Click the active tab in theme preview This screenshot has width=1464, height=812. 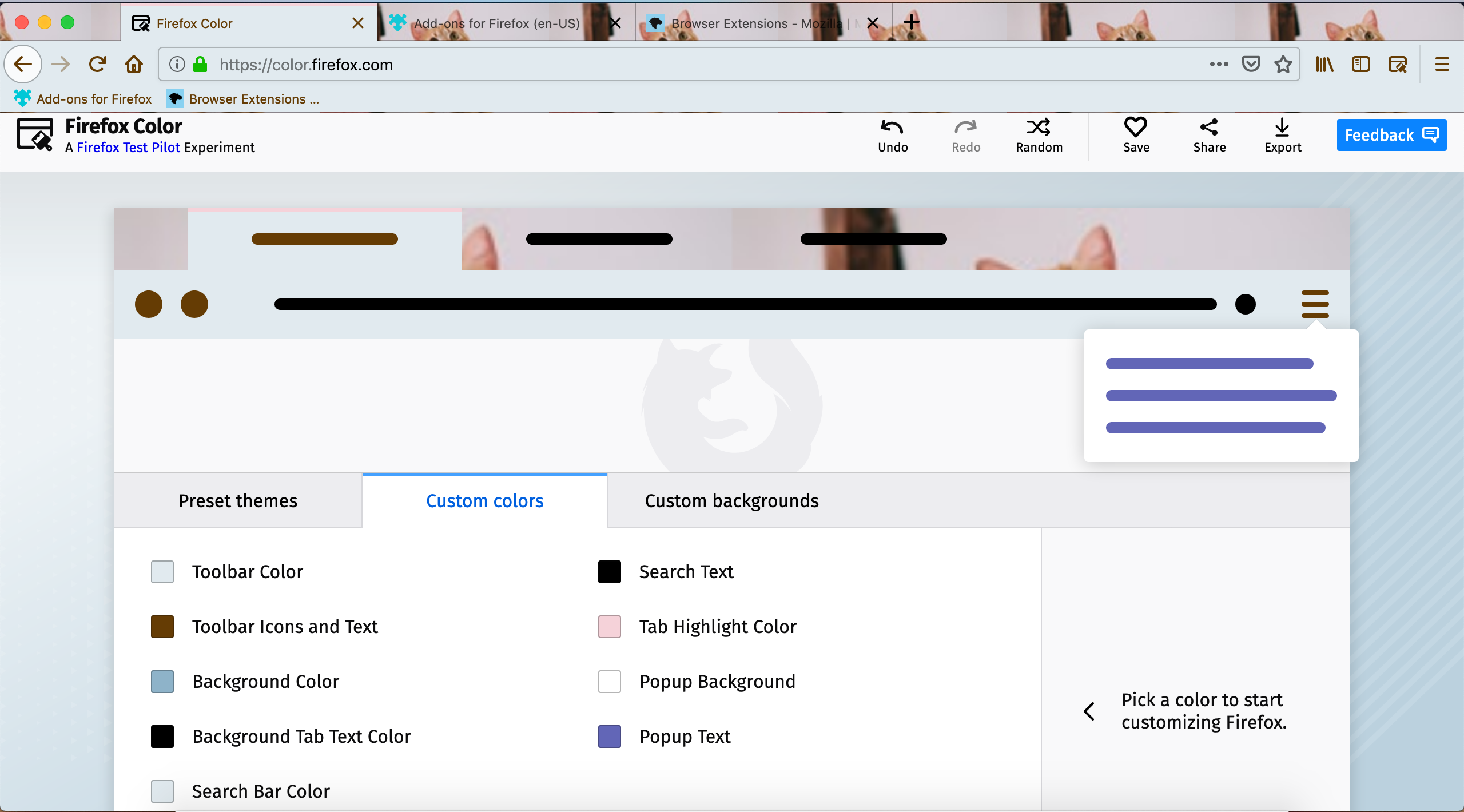(x=325, y=239)
